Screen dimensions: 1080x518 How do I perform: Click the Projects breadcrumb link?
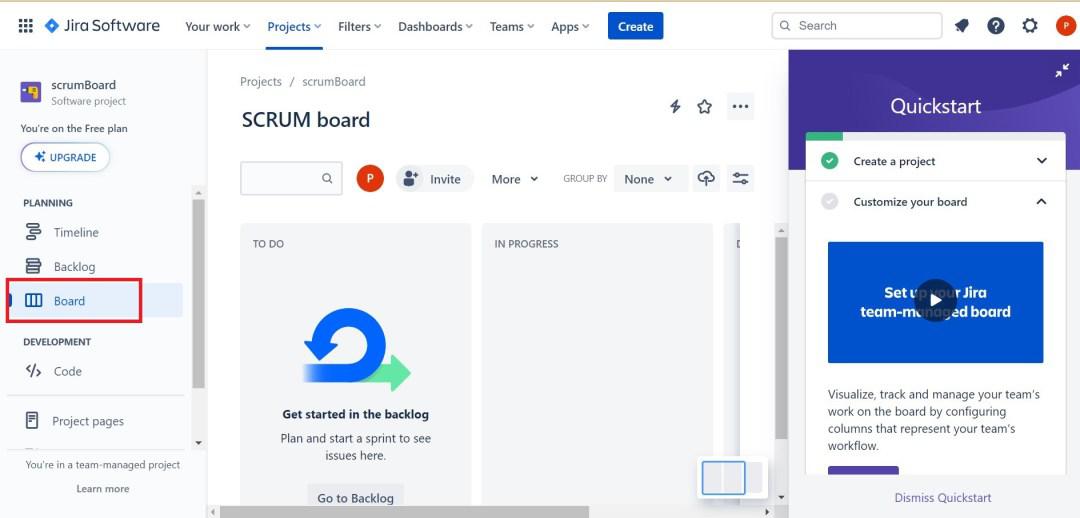point(260,81)
